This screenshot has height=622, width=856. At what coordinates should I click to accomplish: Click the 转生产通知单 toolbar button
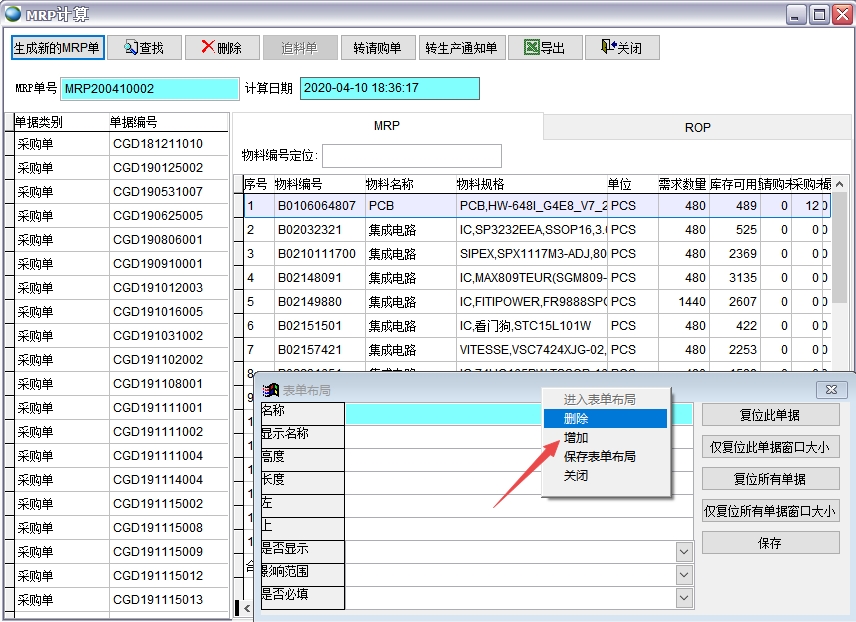tap(461, 46)
